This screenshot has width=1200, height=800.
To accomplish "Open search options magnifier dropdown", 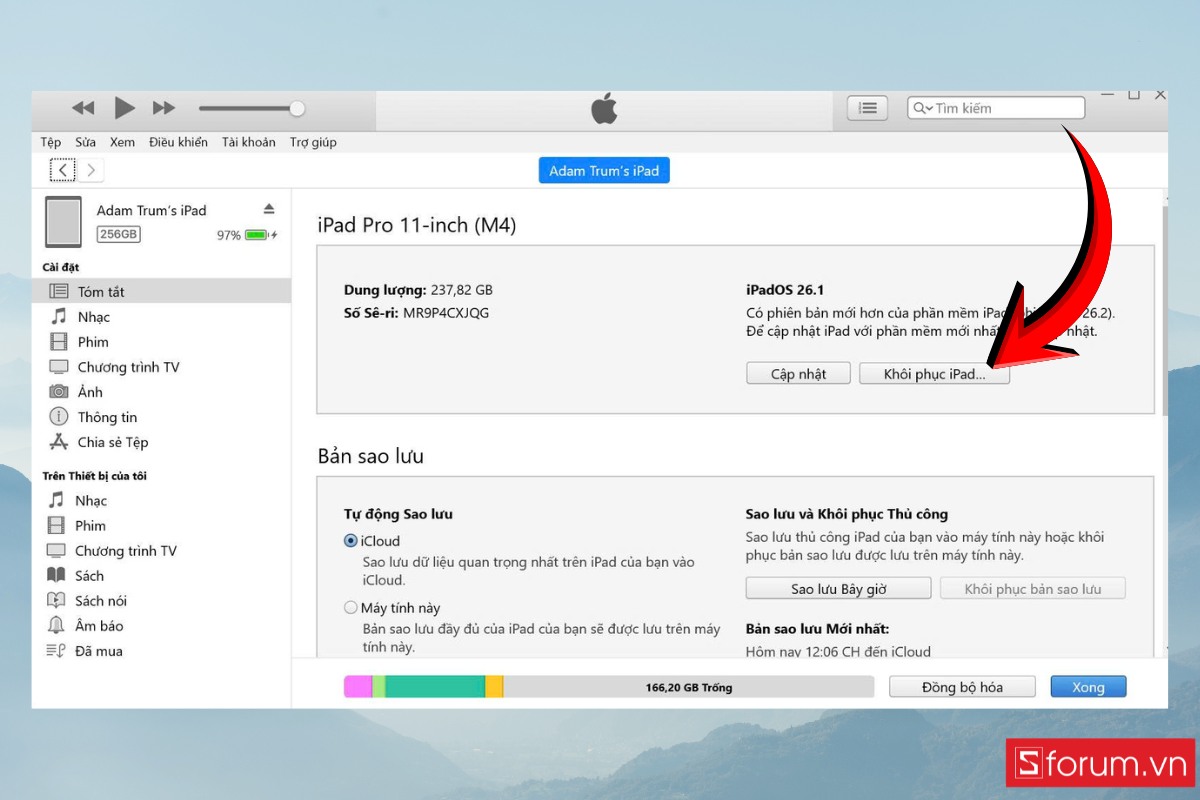I will (922, 108).
